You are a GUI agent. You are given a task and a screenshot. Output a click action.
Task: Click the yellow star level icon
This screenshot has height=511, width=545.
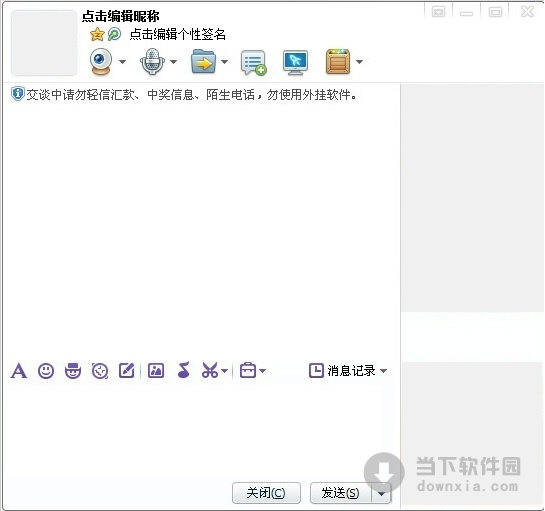tap(97, 34)
